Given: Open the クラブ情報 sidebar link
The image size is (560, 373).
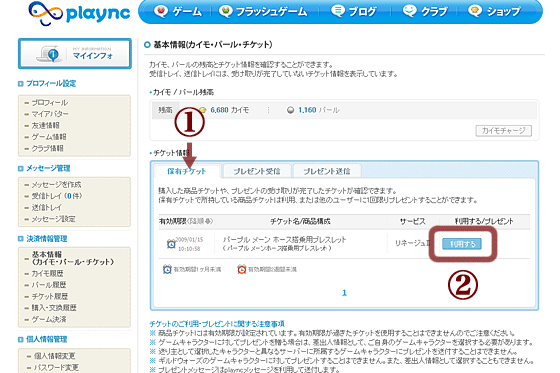Looking at the screenshot, I should pyautogui.click(x=48, y=149).
